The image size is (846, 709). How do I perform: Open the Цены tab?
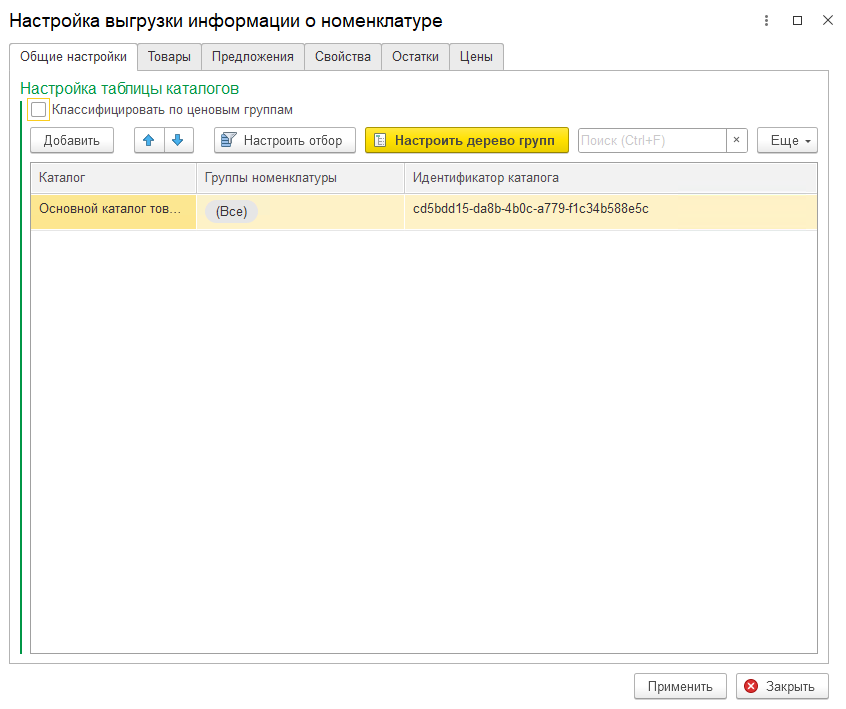click(476, 57)
